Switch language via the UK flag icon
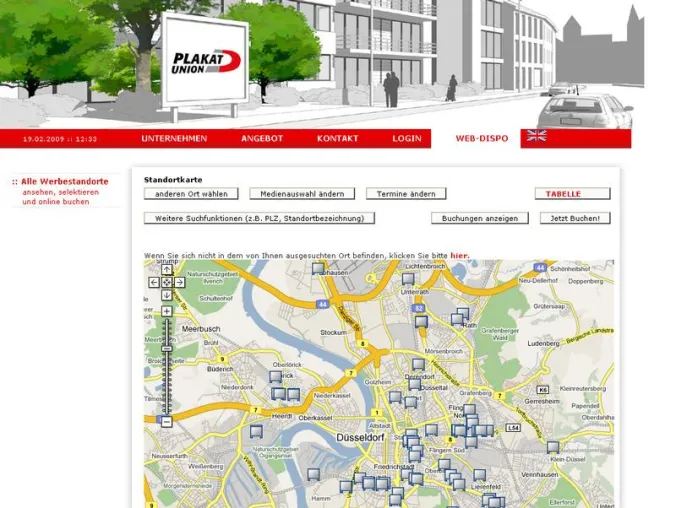The height and width of the screenshot is (508, 676). point(537,136)
